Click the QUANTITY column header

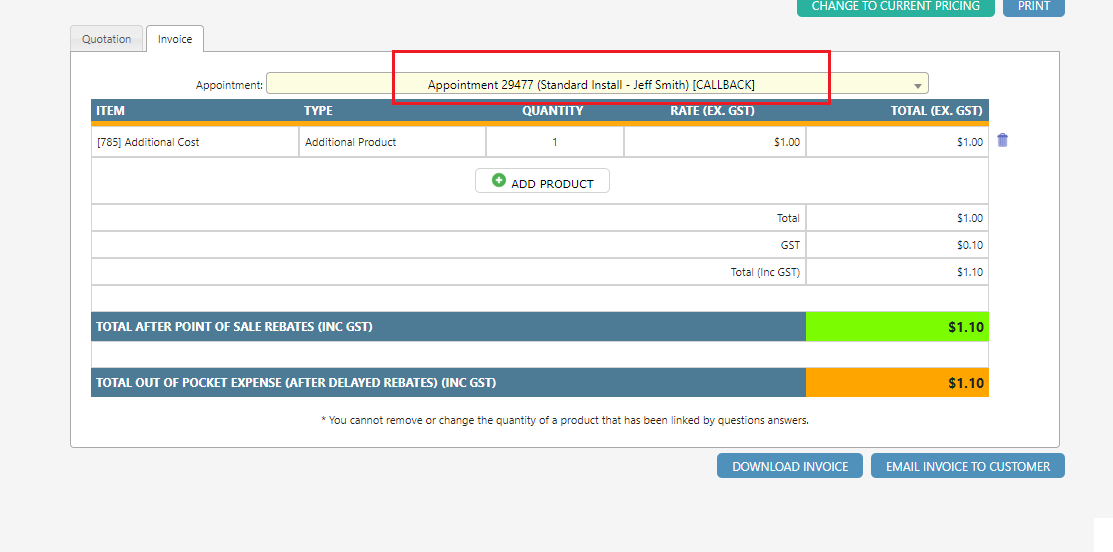[x=552, y=111]
